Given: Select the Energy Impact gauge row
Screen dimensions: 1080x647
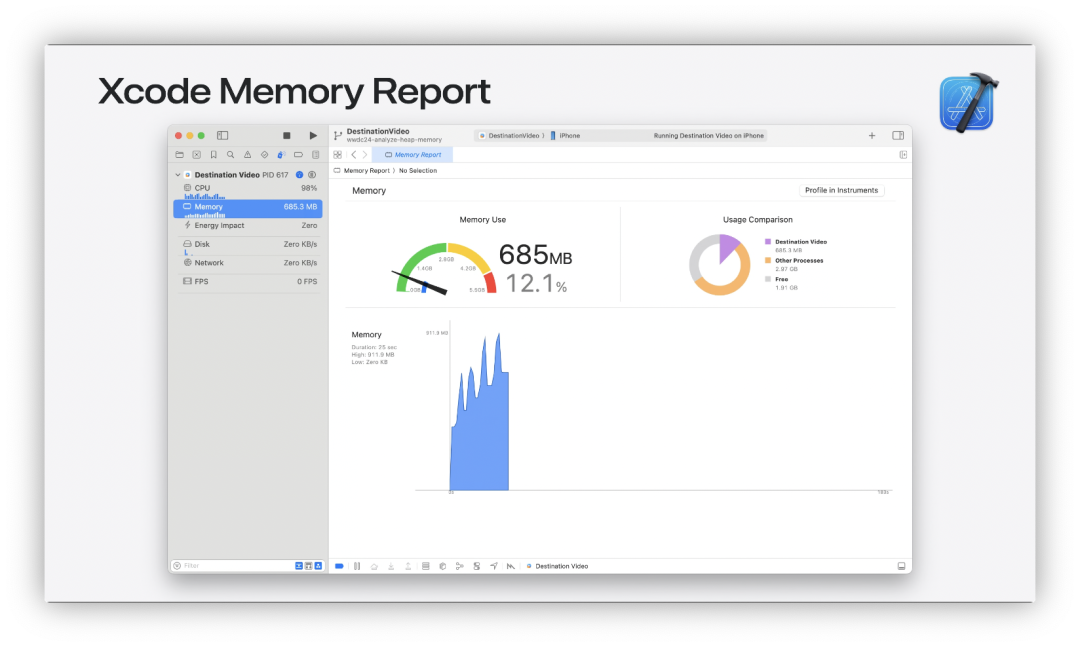Looking at the screenshot, I should pyautogui.click(x=248, y=226).
